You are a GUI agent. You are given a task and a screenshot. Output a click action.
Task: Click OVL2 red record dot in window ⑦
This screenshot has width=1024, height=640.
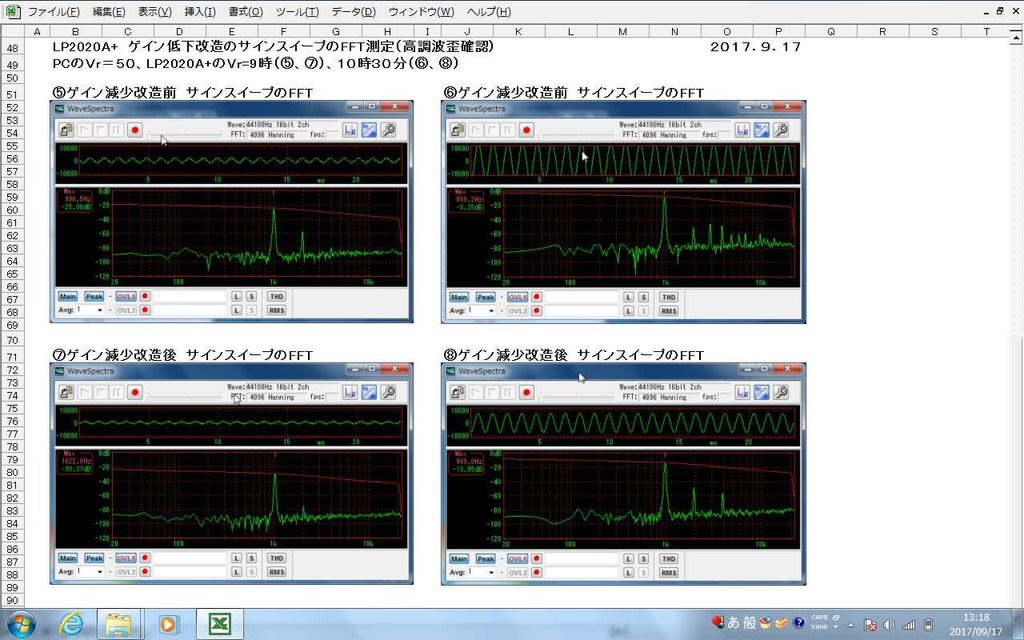(x=145, y=571)
